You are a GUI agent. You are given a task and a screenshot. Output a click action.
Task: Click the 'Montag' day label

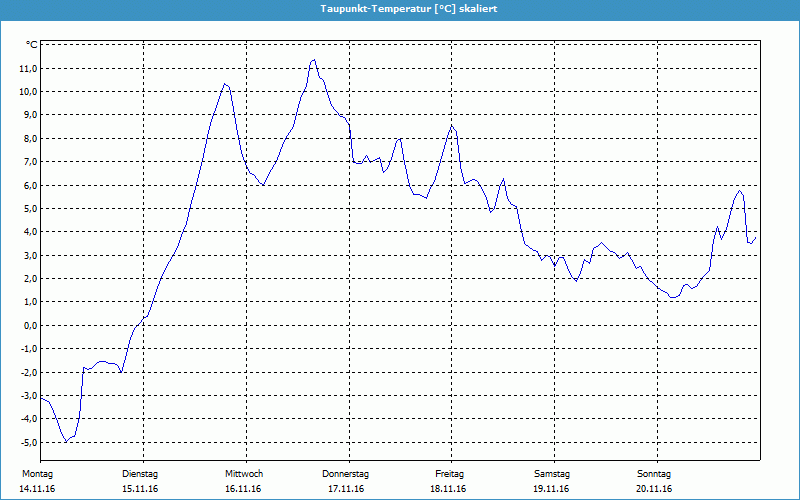(37, 474)
